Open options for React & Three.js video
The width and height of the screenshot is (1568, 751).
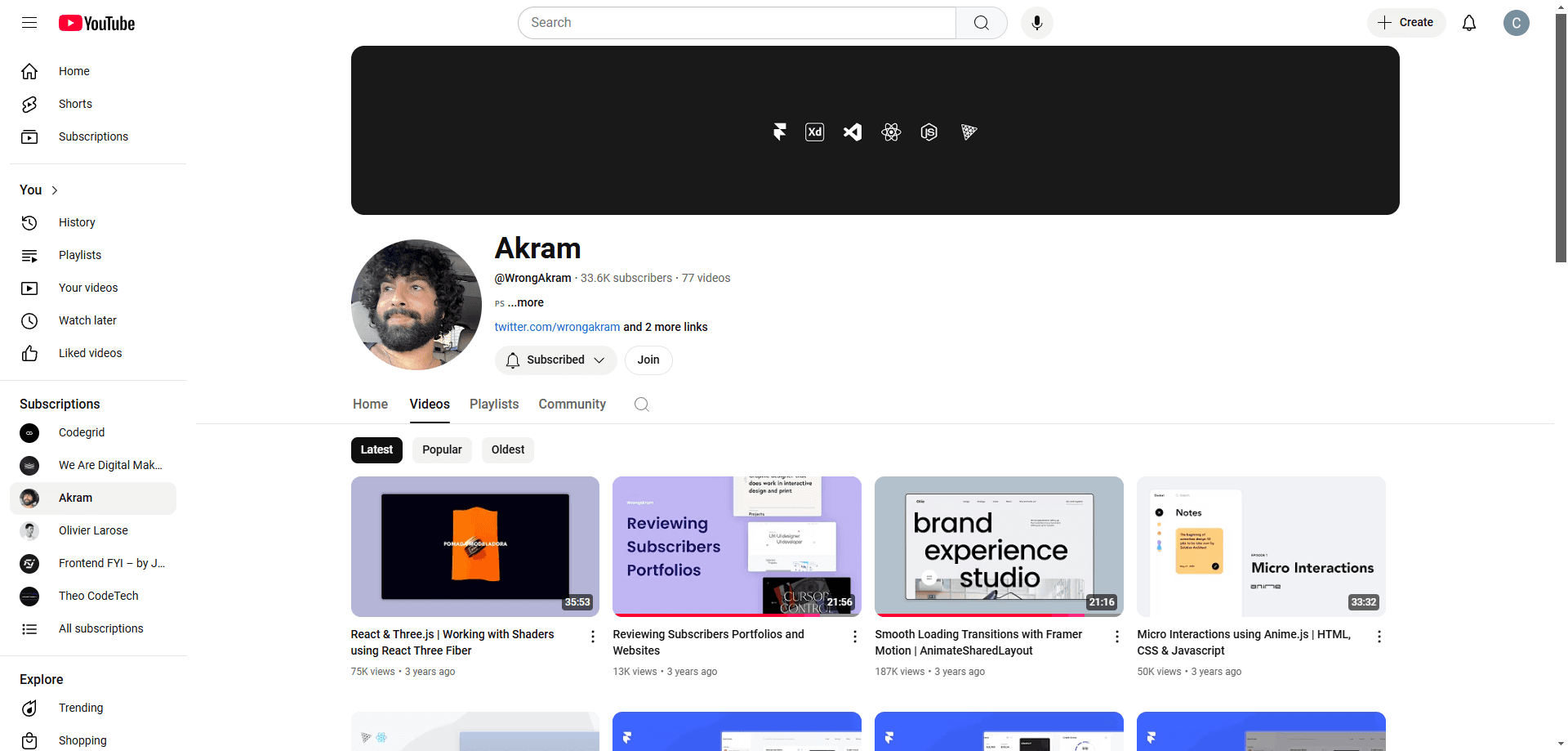pyautogui.click(x=592, y=637)
